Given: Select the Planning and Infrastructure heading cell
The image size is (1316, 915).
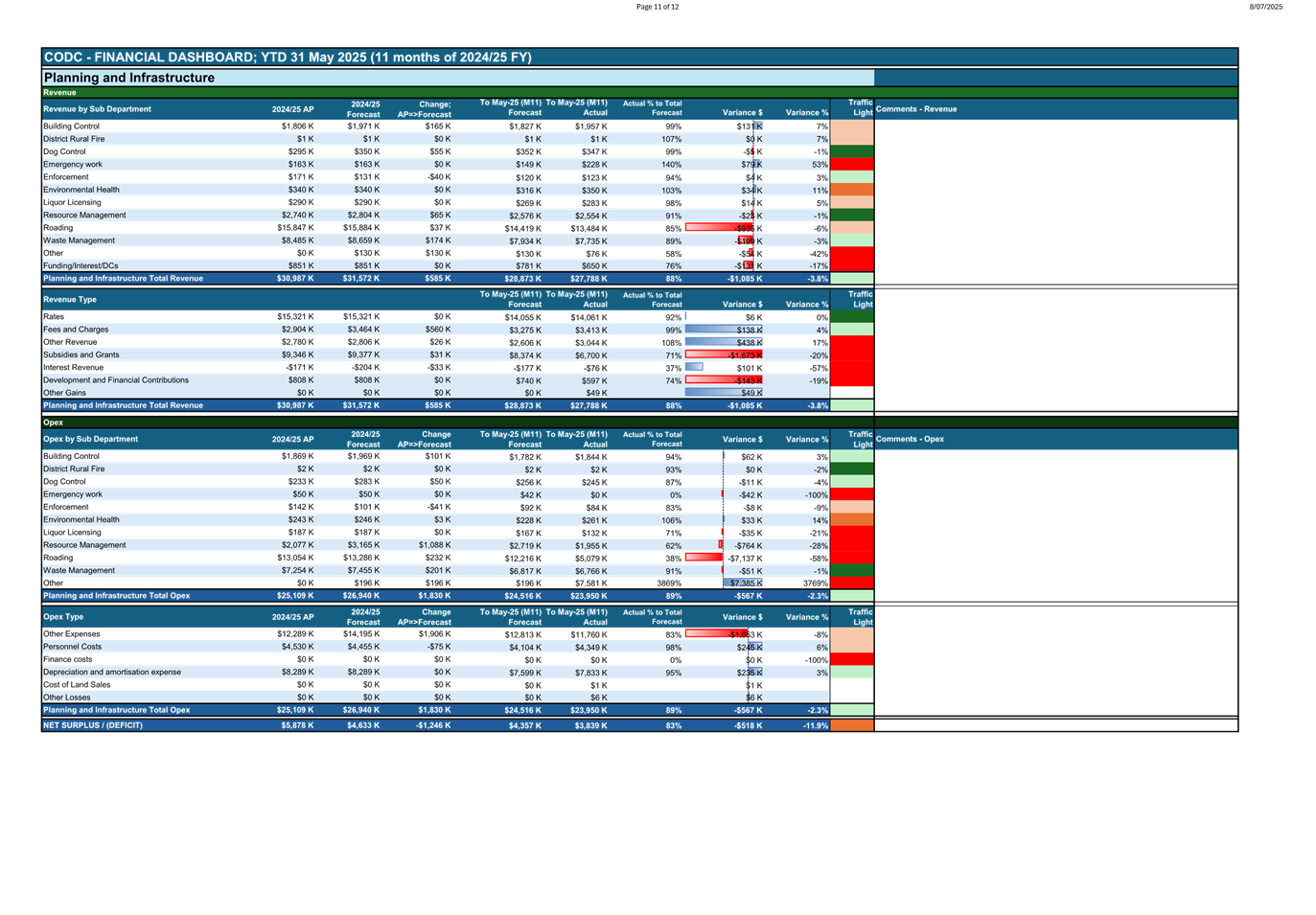Looking at the screenshot, I should pyautogui.click(x=129, y=78).
